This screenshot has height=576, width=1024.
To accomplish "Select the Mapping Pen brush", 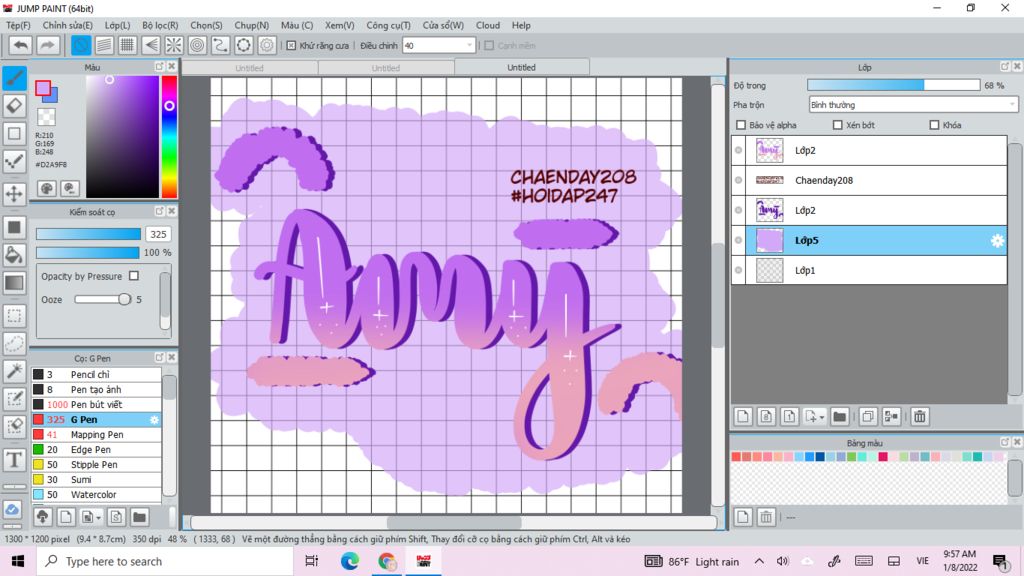I will coord(96,435).
